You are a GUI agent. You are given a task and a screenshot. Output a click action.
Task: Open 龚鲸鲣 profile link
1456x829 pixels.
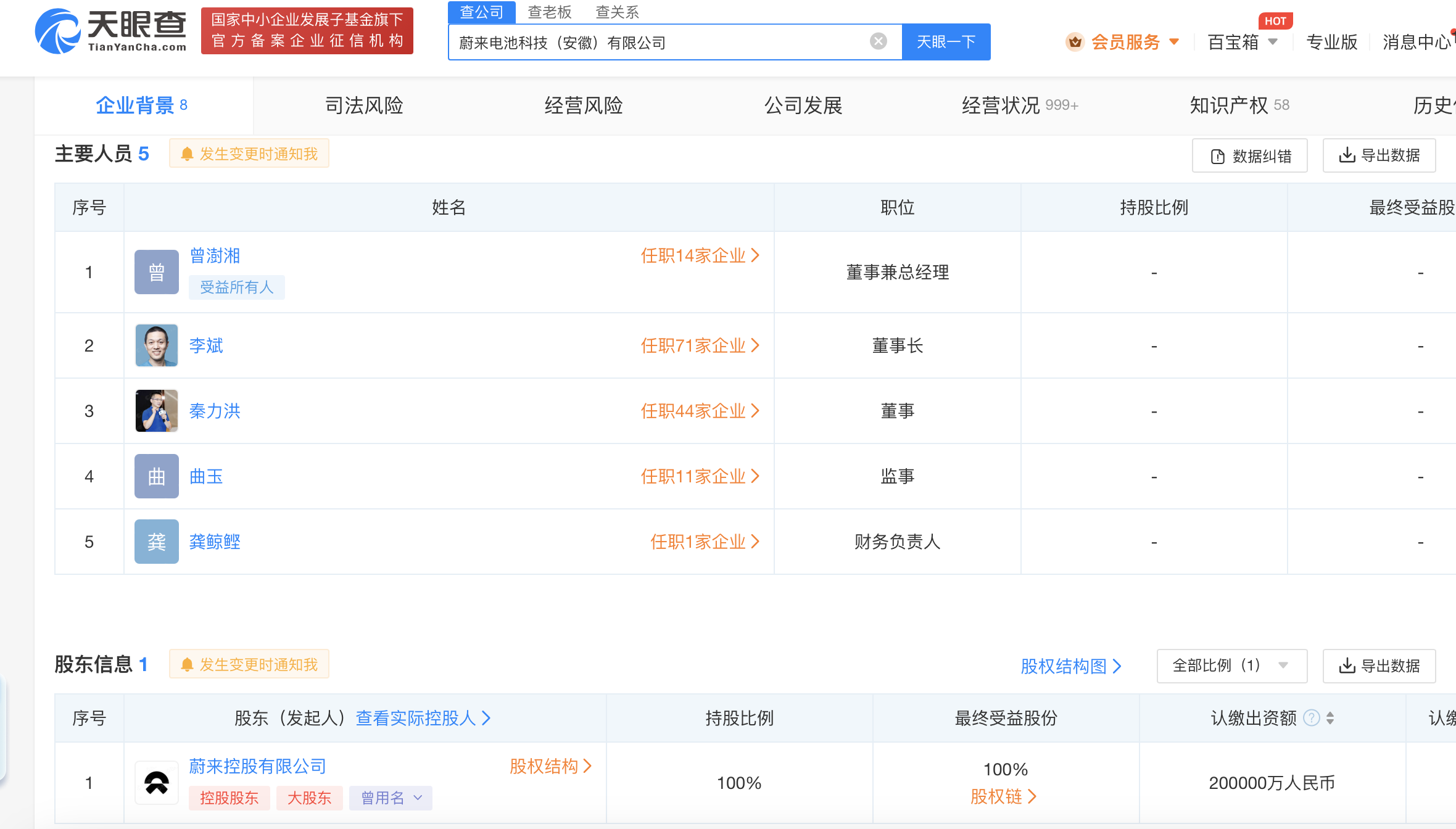tap(215, 542)
